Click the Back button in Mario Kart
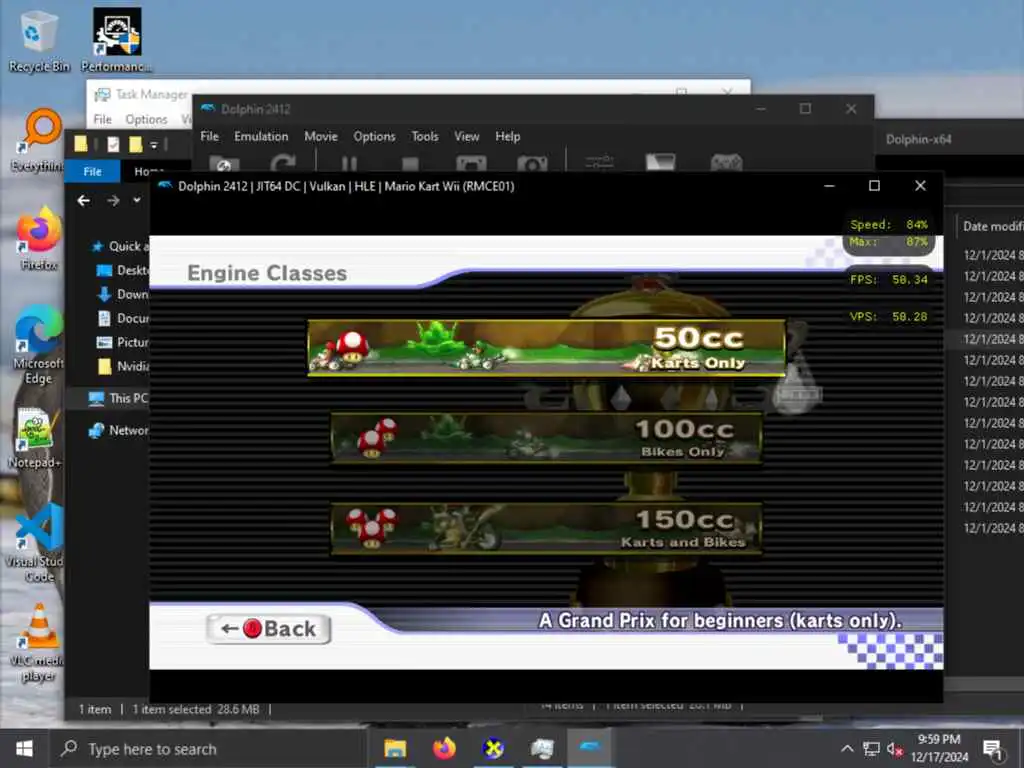The height and width of the screenshot is (768, 1024). click(268, 629)
